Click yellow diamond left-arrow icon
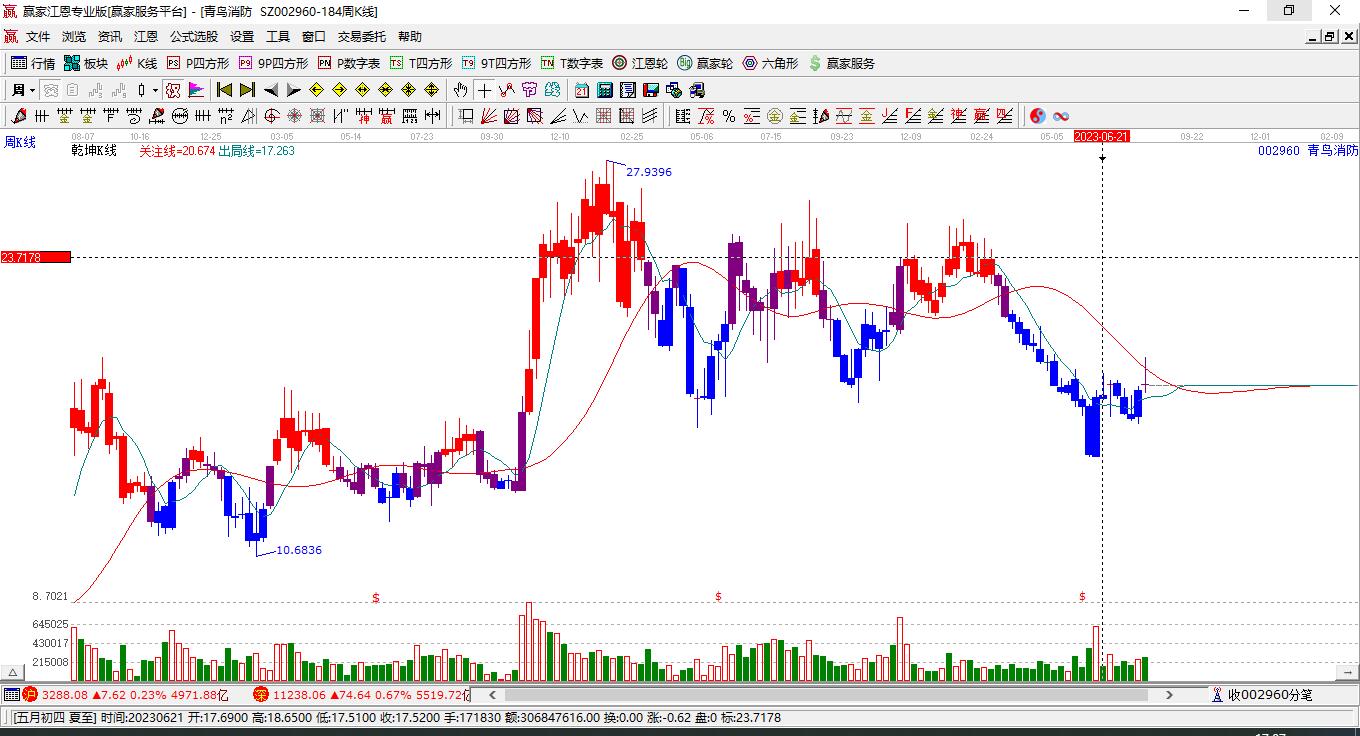Image resolution: width=1360 pixels, height=736 pixels. (316, 90)
